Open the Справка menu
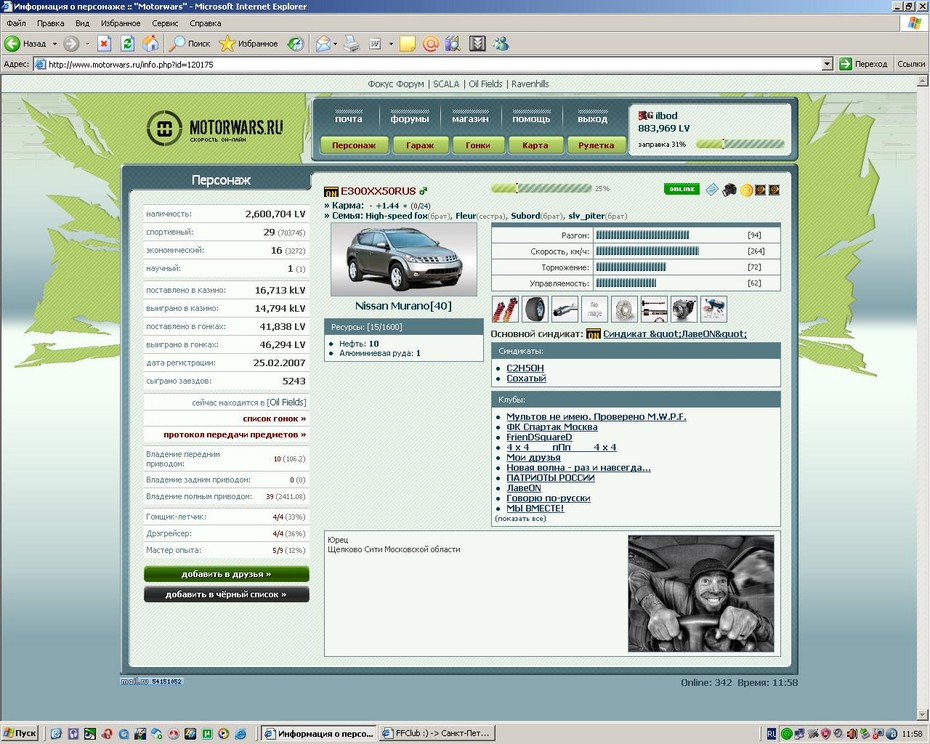The width and height of the screenshot is (930, 744). click(x=205, y=23)
